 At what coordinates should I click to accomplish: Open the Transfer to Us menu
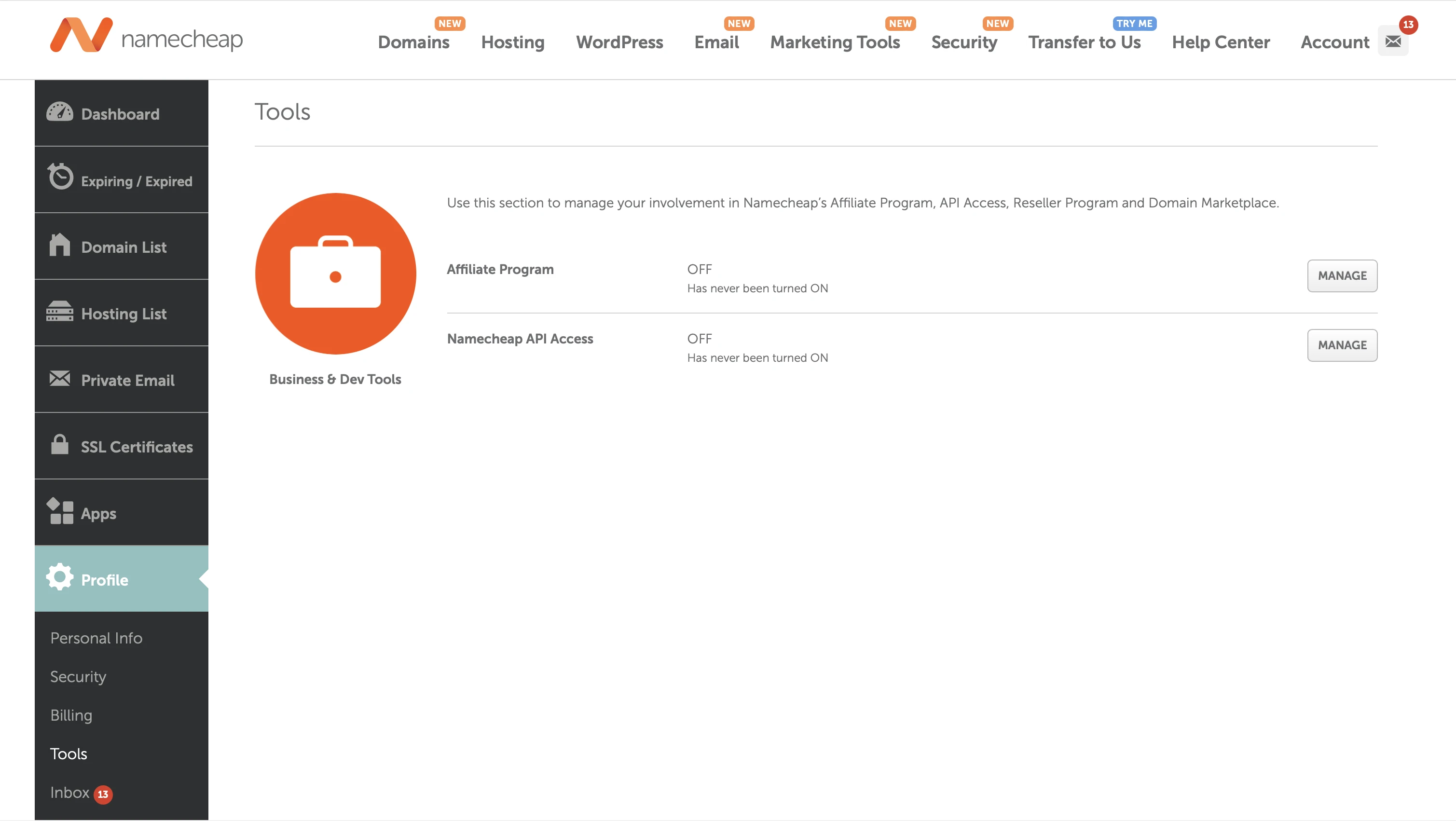coord(1084,42)
